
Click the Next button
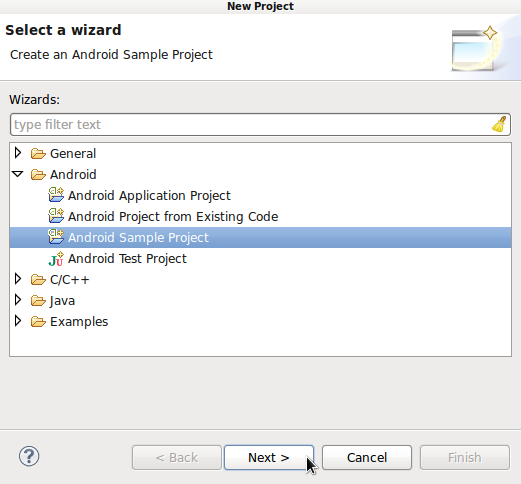[269, 457]
